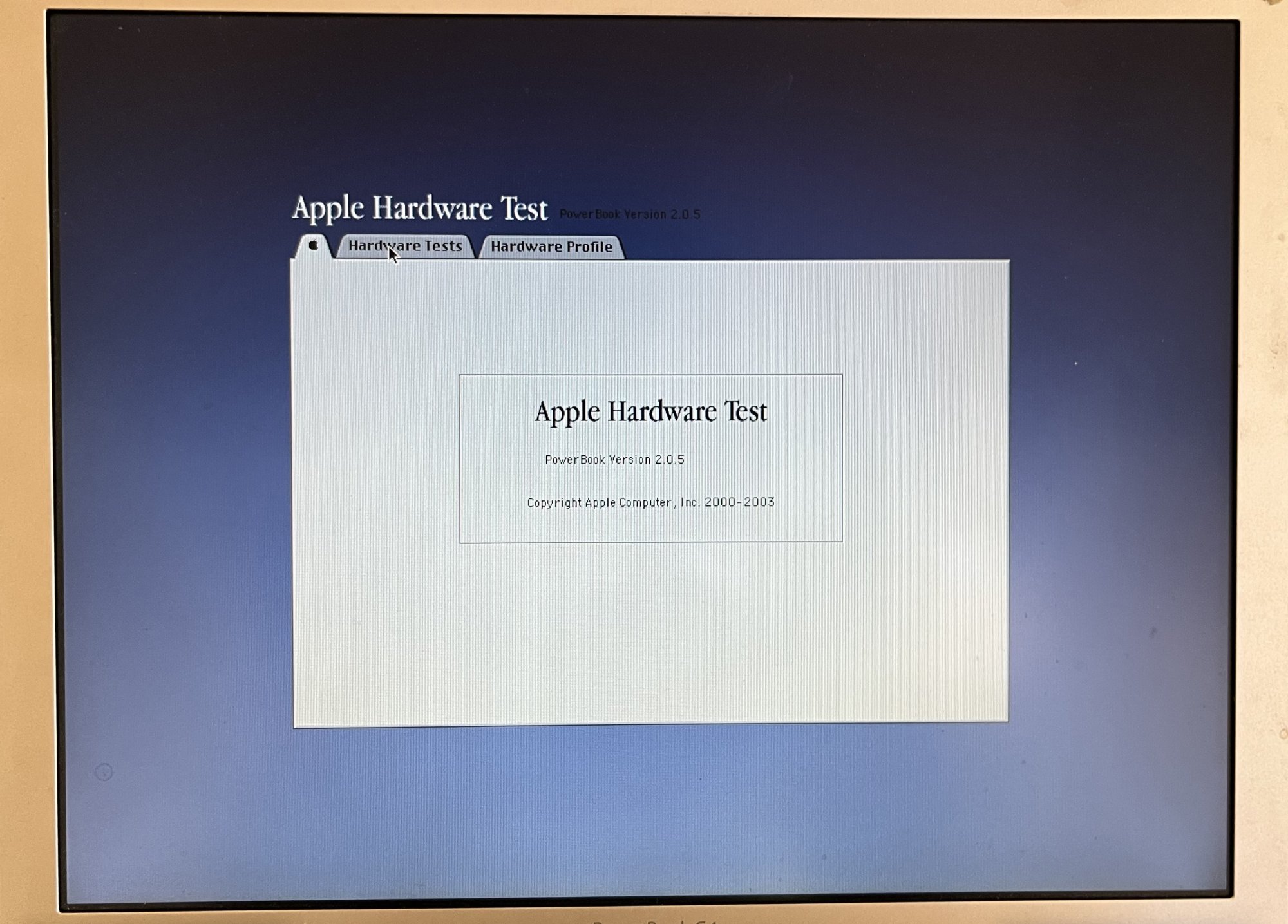Click the faint PowerBook Version 2.0.5 header text

pyautogui.click(x=630, y=214)
